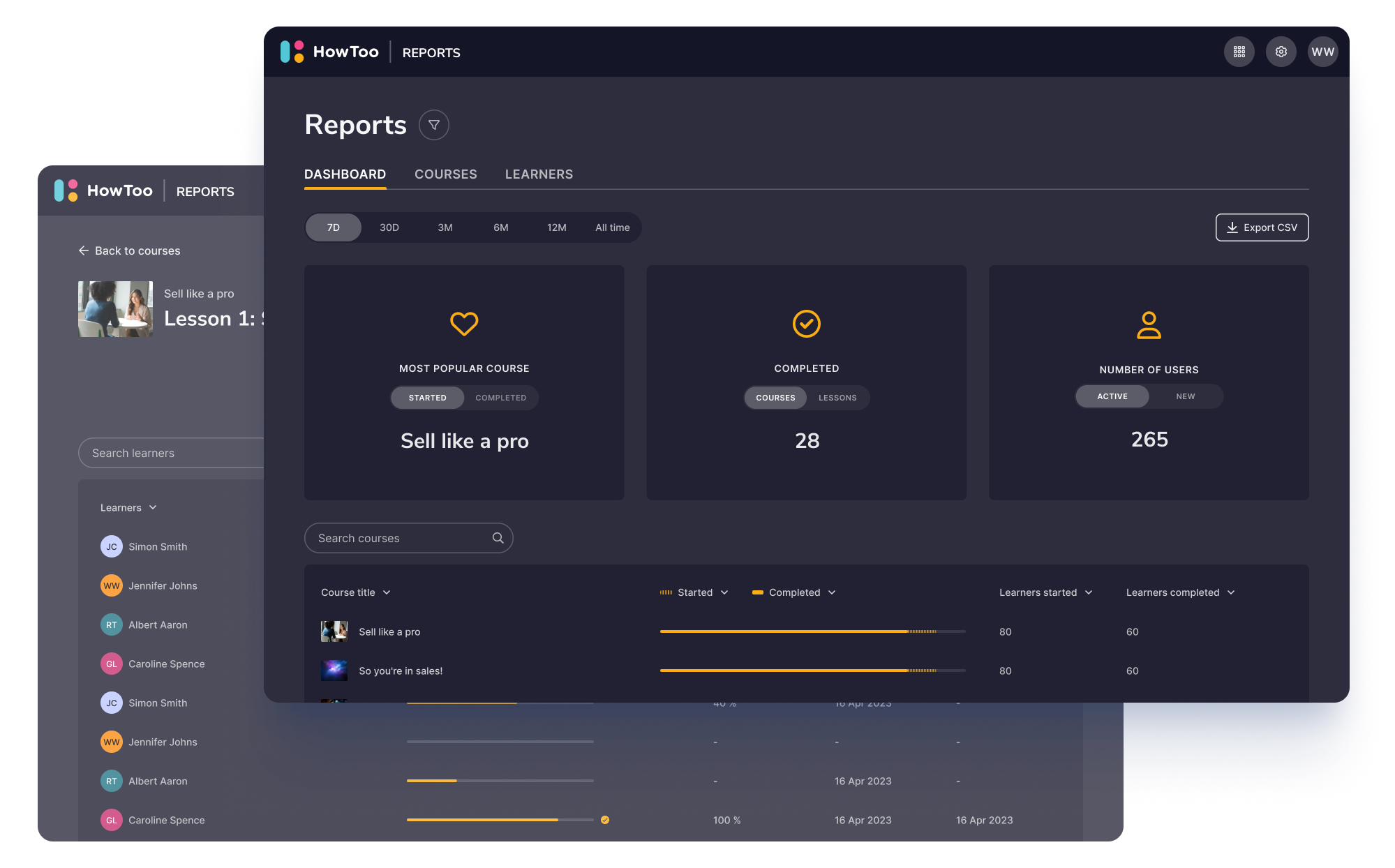Switch to the Courses tab
The image size is (1395, 868).
click(x=446, y=174)
